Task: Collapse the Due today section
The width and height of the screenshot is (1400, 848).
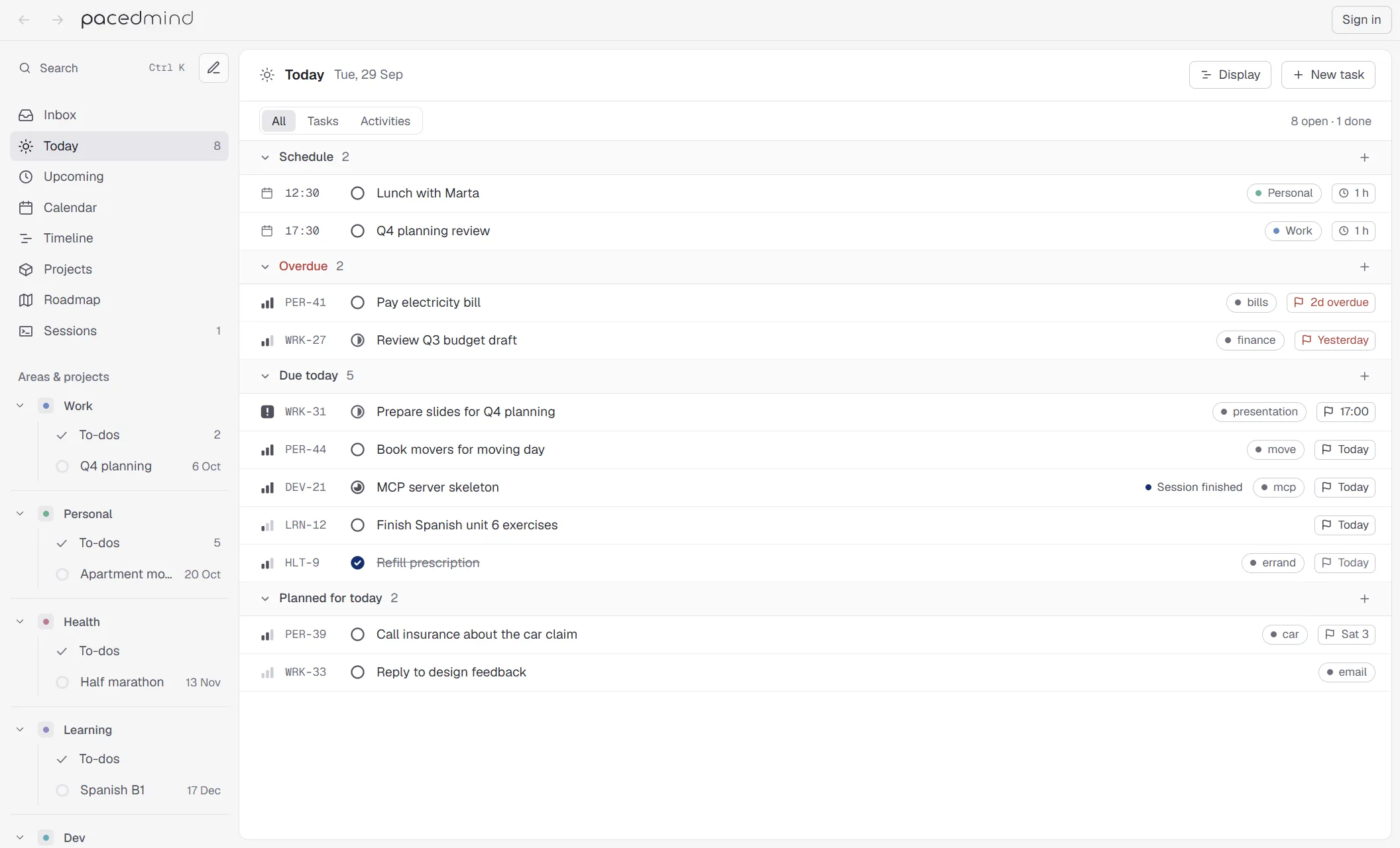Action: (x=265, y=376)
